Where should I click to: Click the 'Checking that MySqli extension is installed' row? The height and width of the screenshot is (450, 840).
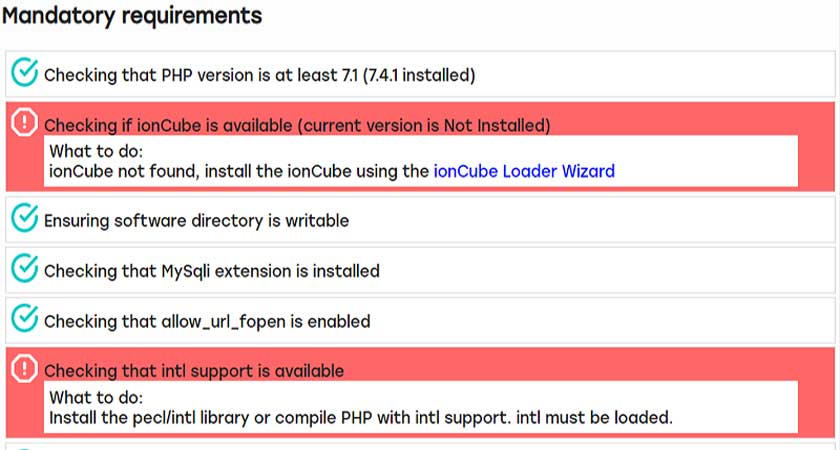(420, 271)
